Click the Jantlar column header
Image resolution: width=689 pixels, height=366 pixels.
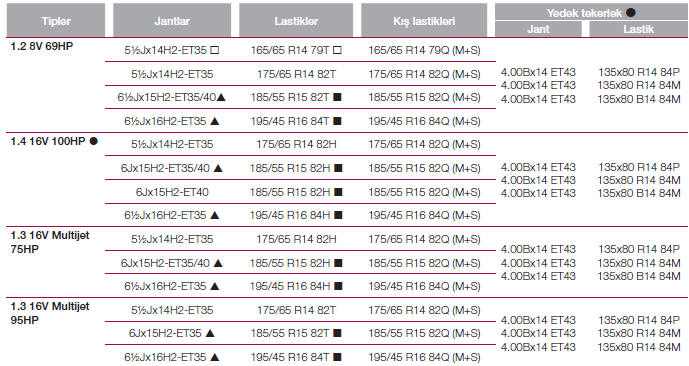click(172, 20)
